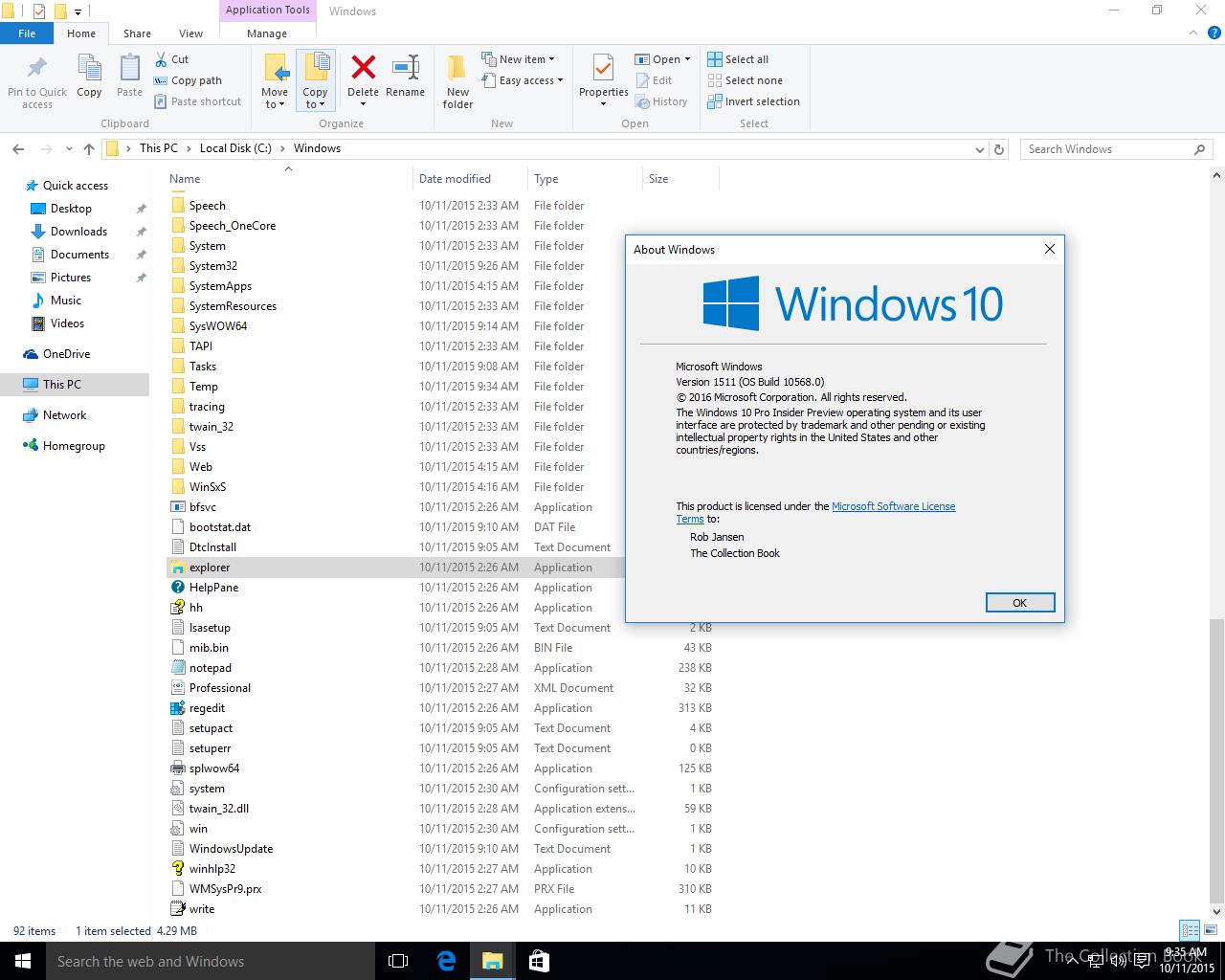
Task: Select the explorer application row
Action: [x=395, y=568]
